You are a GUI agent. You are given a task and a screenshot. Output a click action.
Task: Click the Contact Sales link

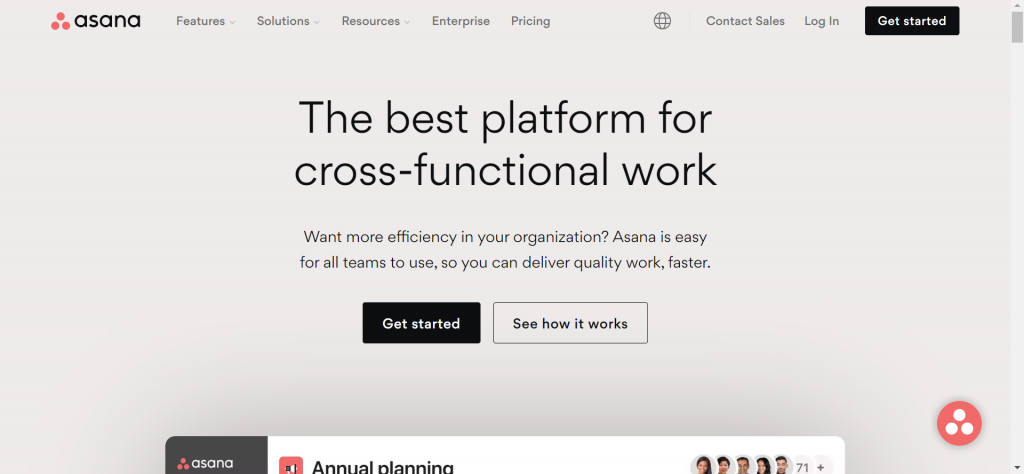(x=745, y=21)
